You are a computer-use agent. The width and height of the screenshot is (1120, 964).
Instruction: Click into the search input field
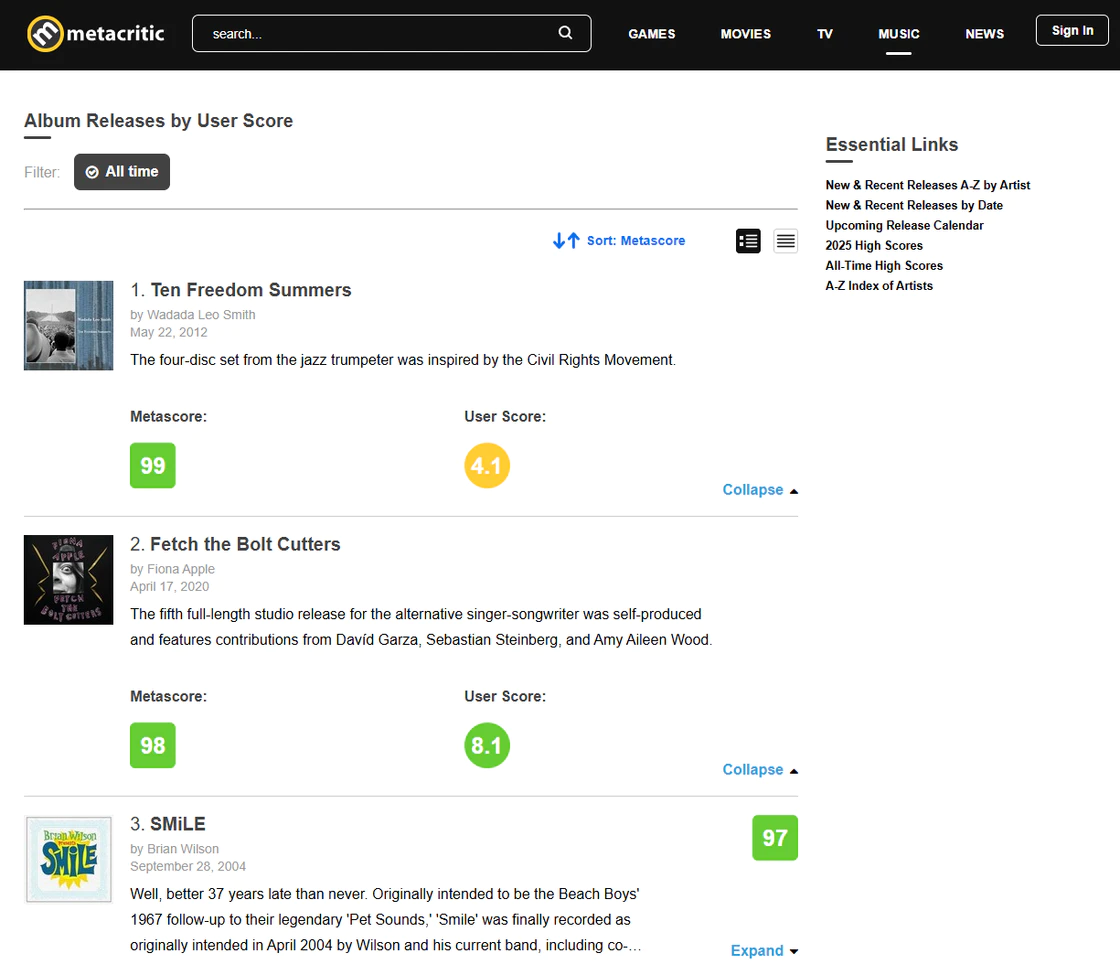click(x=380, y=34)
